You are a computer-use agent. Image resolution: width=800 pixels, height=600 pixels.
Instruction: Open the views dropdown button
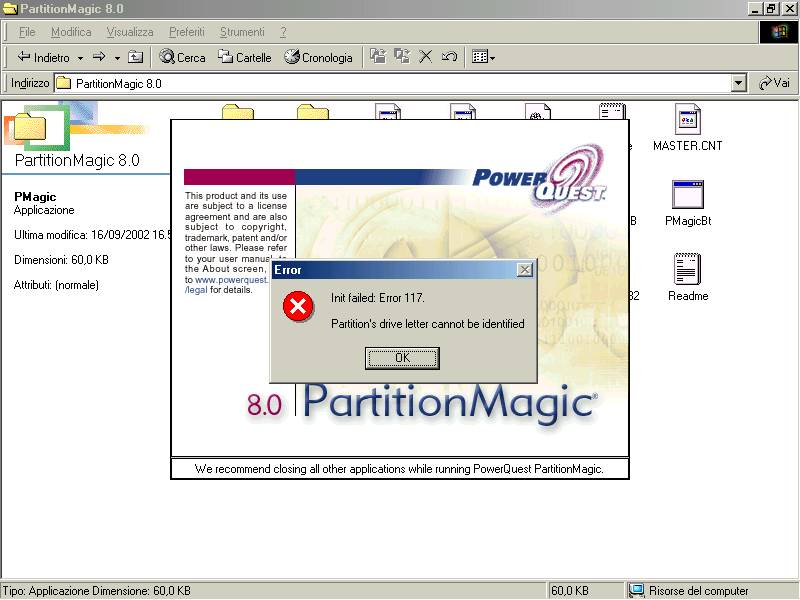[484, 58]
